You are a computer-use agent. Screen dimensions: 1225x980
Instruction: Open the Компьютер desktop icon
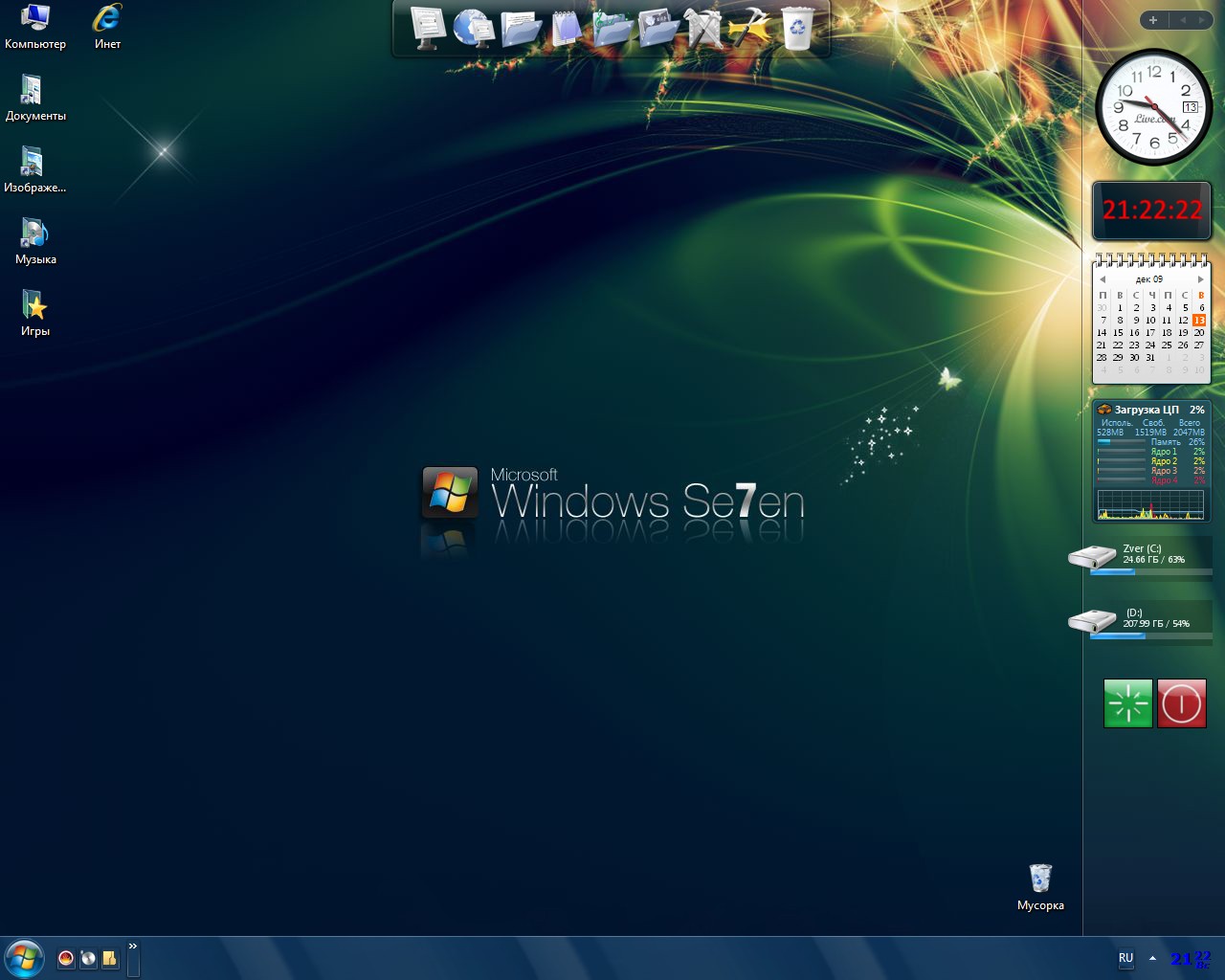coord(35,26)
